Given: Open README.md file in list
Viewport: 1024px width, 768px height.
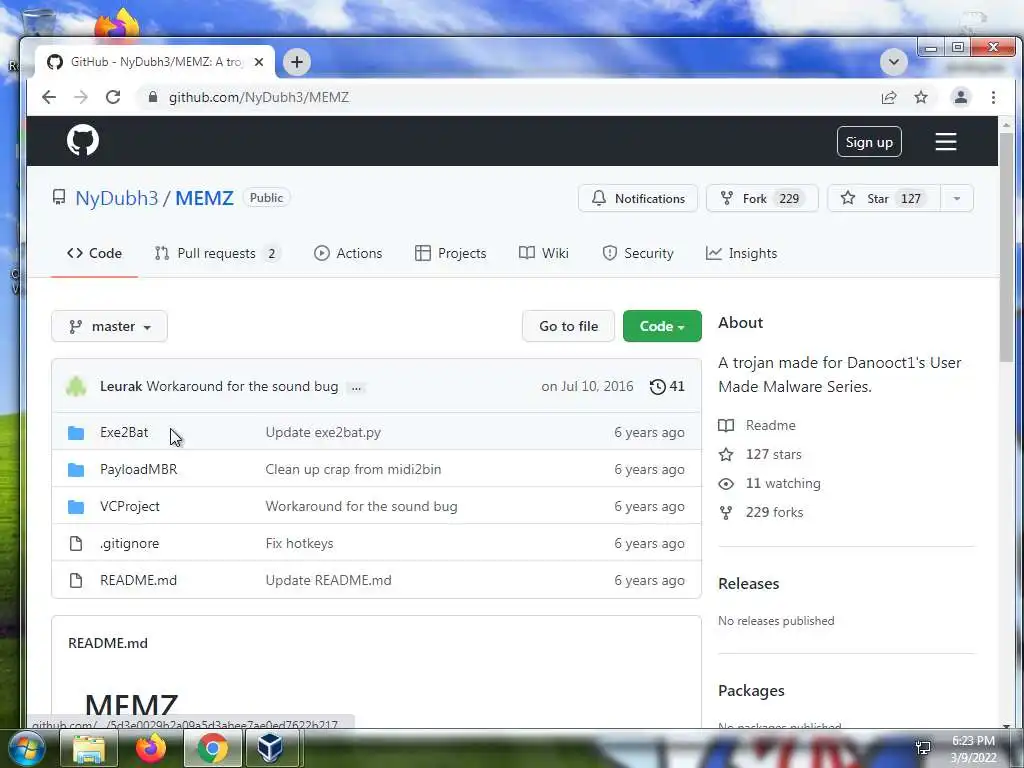Looking at the screenshot, I should point(138,580).
